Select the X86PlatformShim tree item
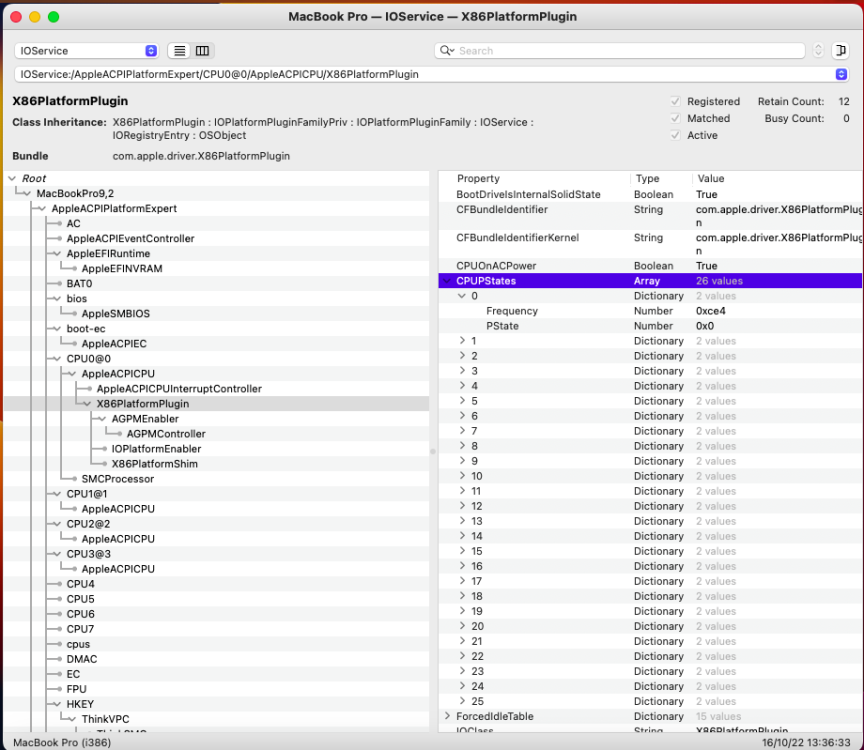Screen dimensions: 864x750 tap(155, 464)
